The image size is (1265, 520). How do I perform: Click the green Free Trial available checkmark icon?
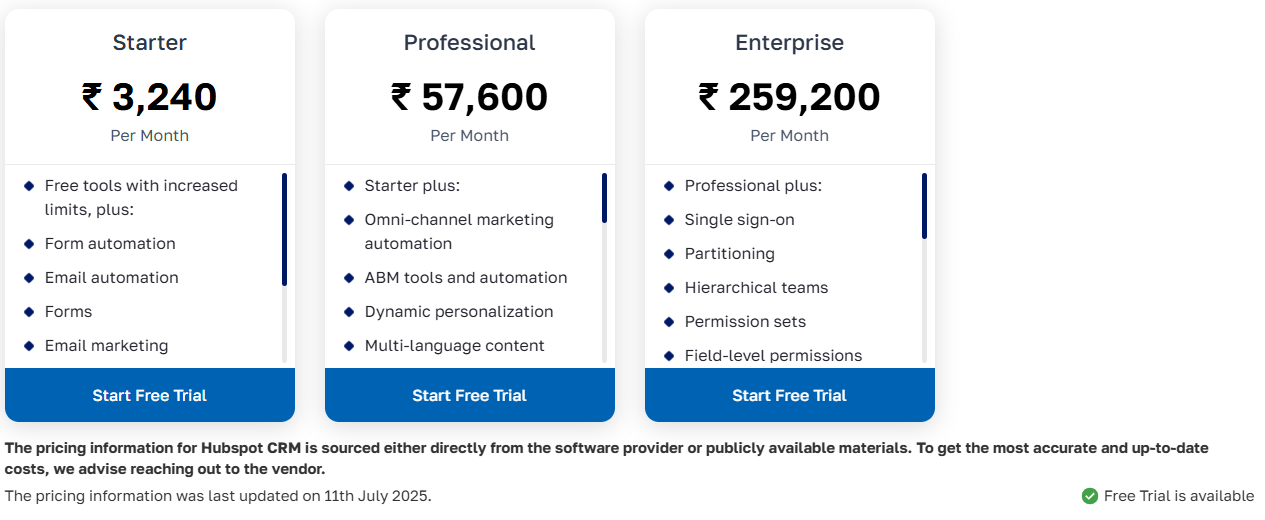pos(1090,496)
